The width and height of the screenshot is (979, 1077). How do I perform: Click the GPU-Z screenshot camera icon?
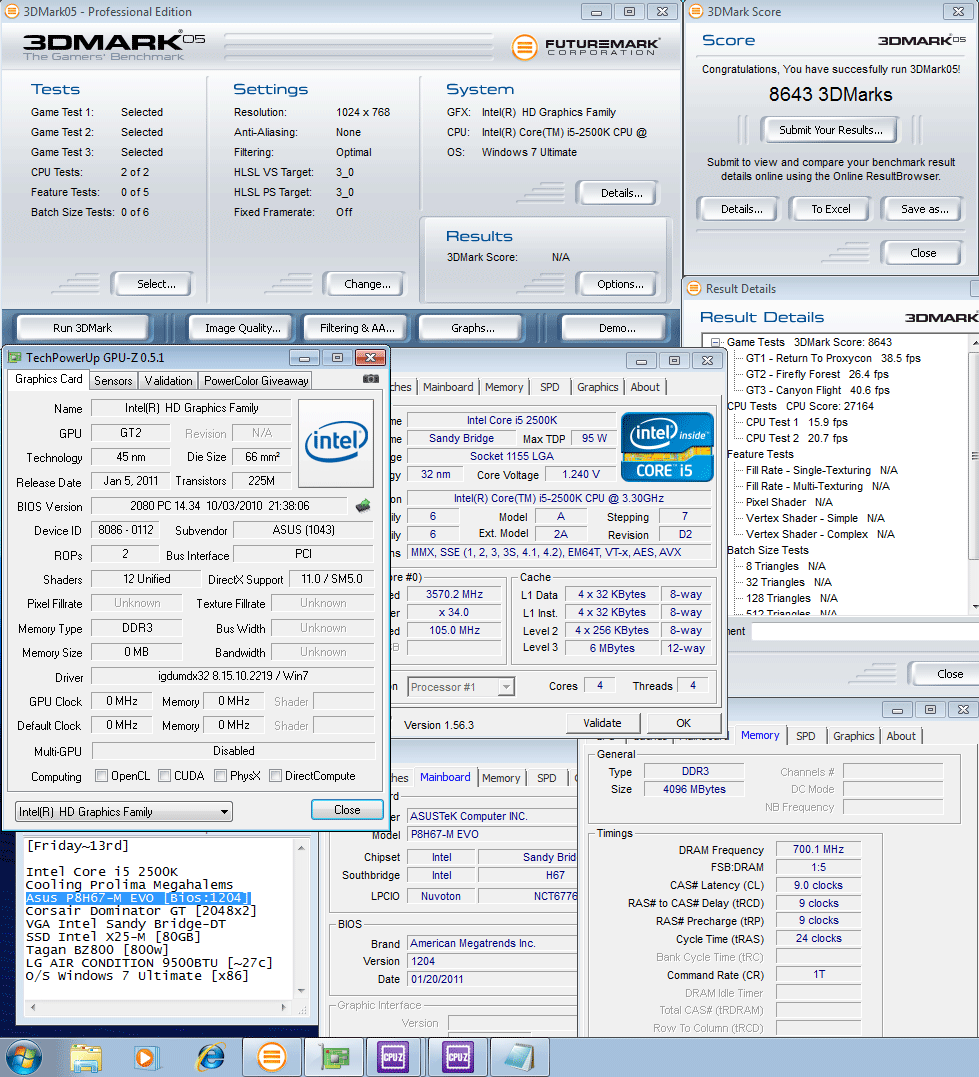click(x=370, y=378)
